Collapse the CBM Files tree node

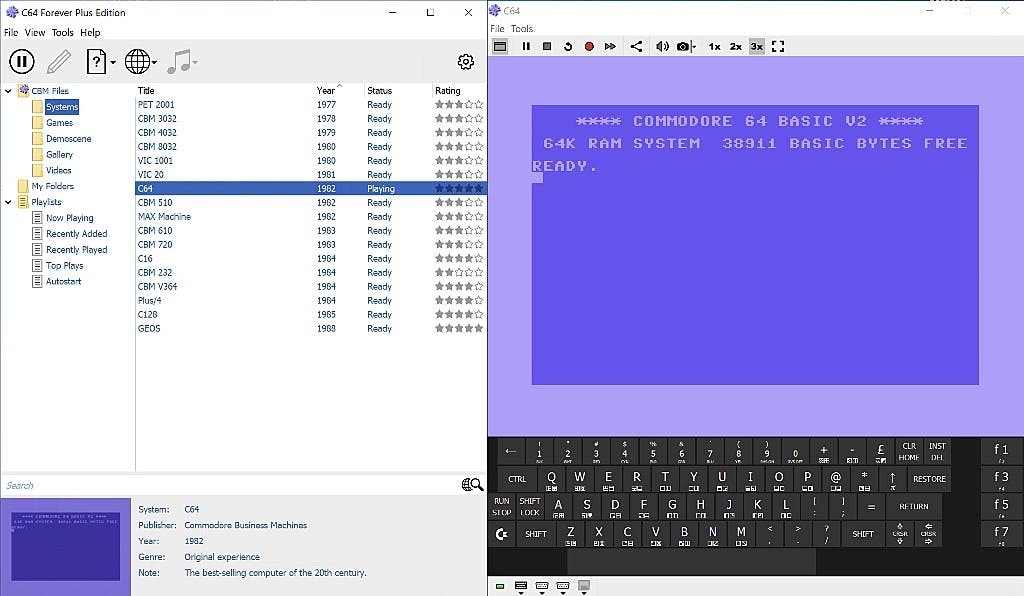click(8, 91)
